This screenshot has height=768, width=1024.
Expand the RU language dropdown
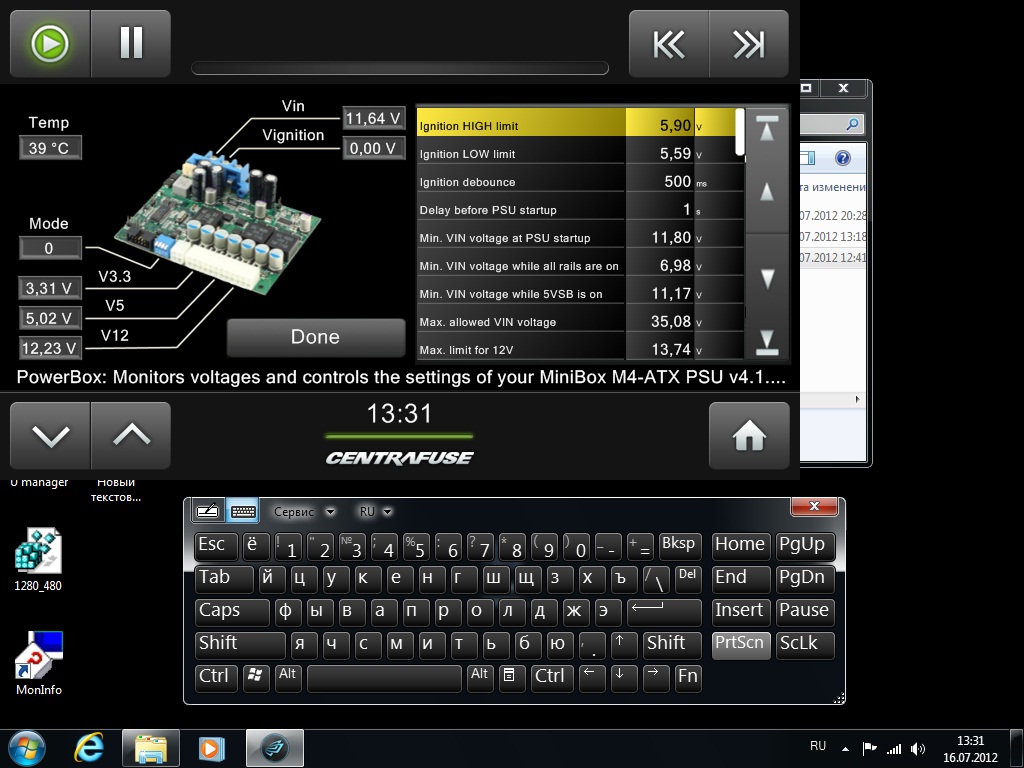tap(375, 512)
